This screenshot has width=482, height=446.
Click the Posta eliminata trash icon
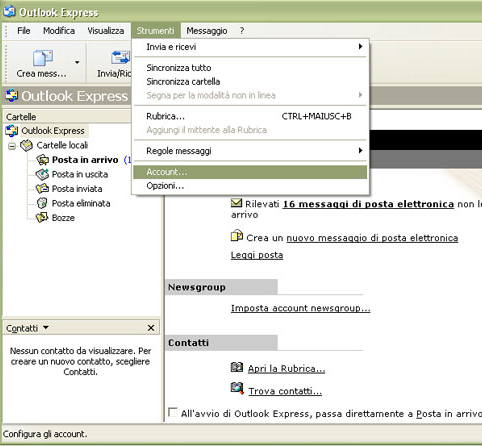tap(42, 203)
